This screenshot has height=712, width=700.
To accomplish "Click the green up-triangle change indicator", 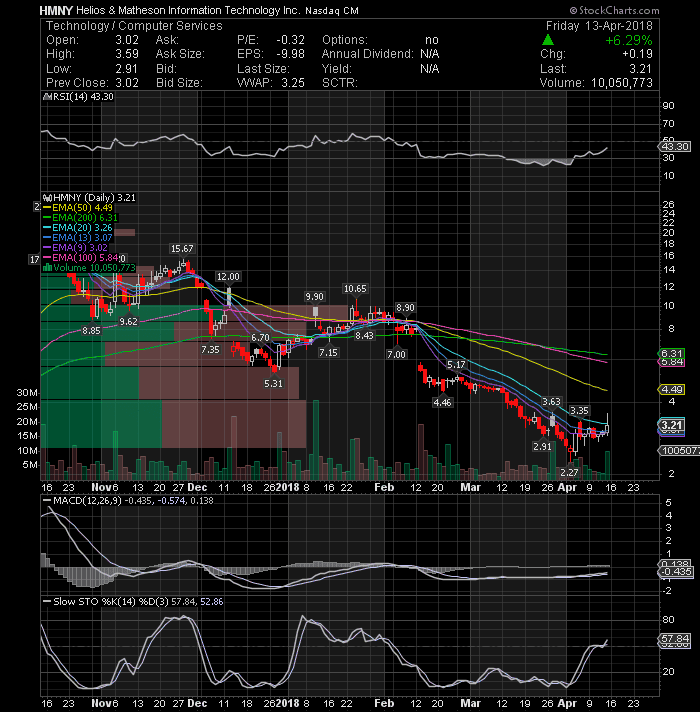I will pos(548,40).
